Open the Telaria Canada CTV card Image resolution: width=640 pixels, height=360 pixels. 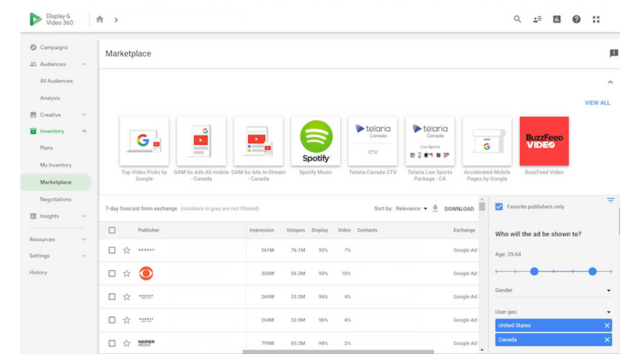pos(373,141)
